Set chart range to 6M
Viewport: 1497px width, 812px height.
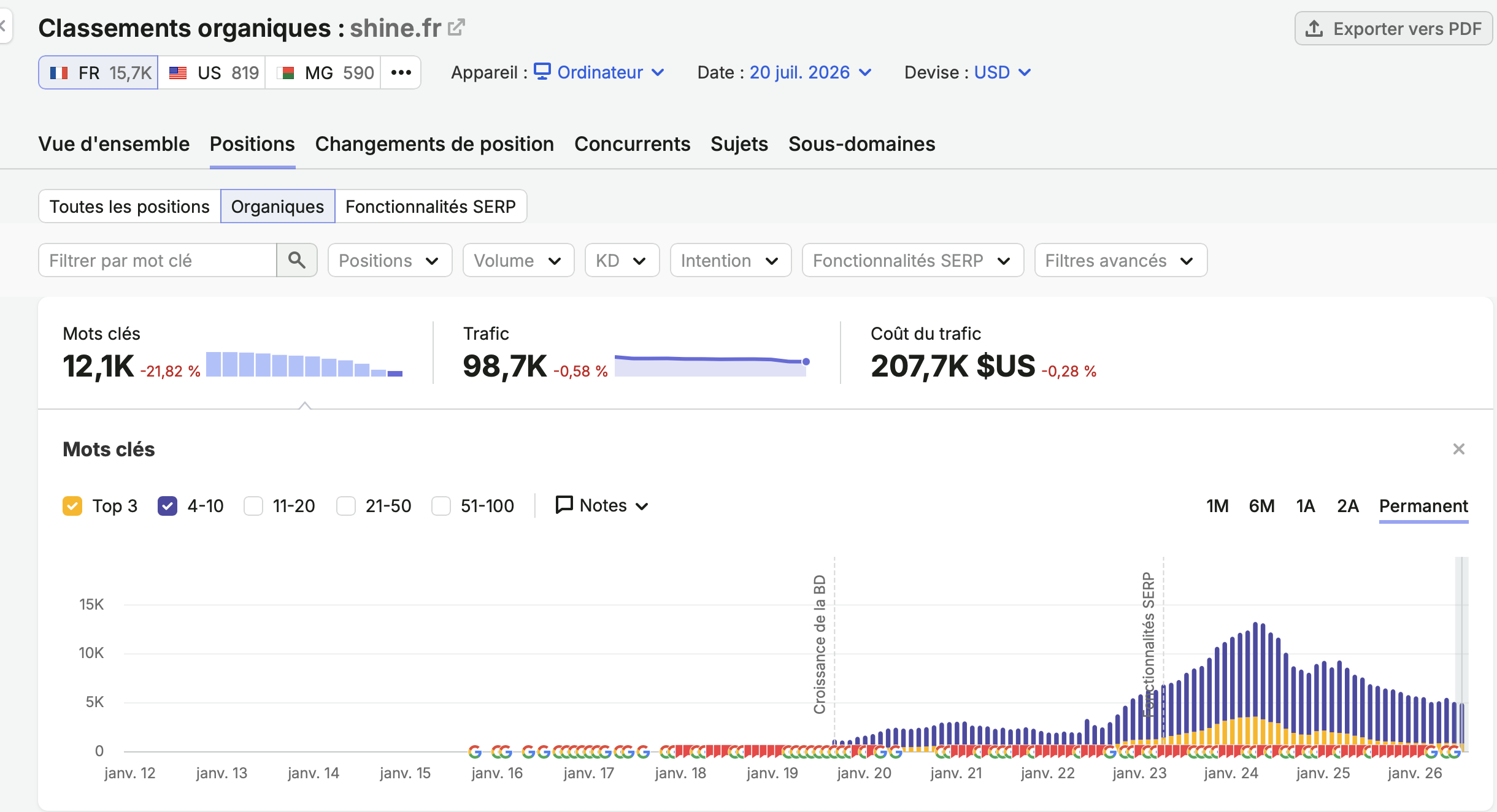pos(1261,506)
